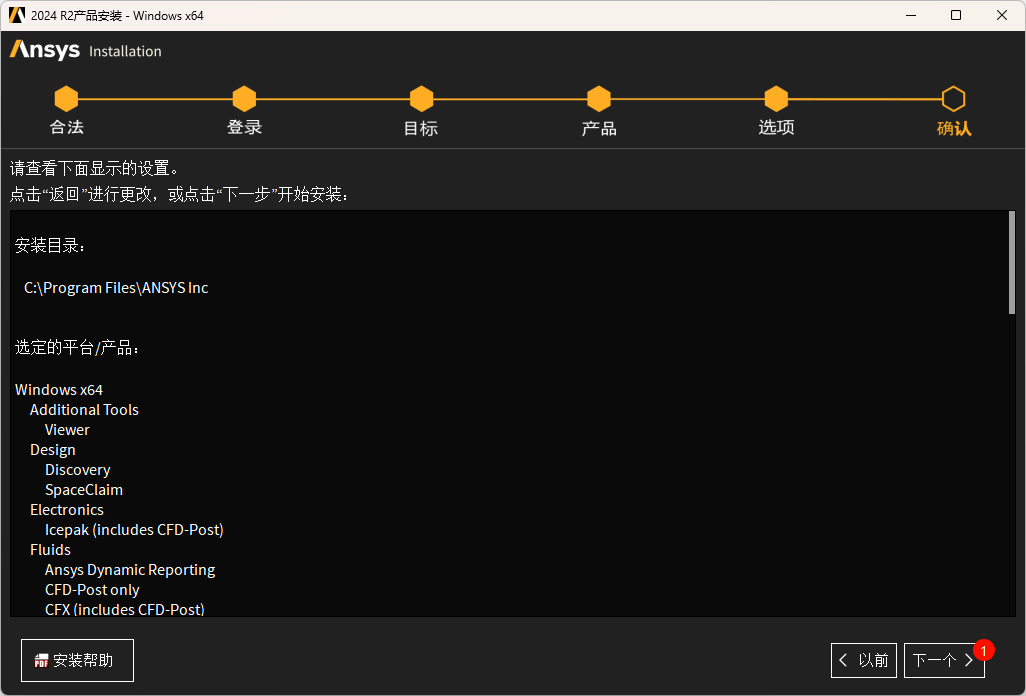Close the installer window
Screen dimensions: 1026x696
(x=1002, y=15)
